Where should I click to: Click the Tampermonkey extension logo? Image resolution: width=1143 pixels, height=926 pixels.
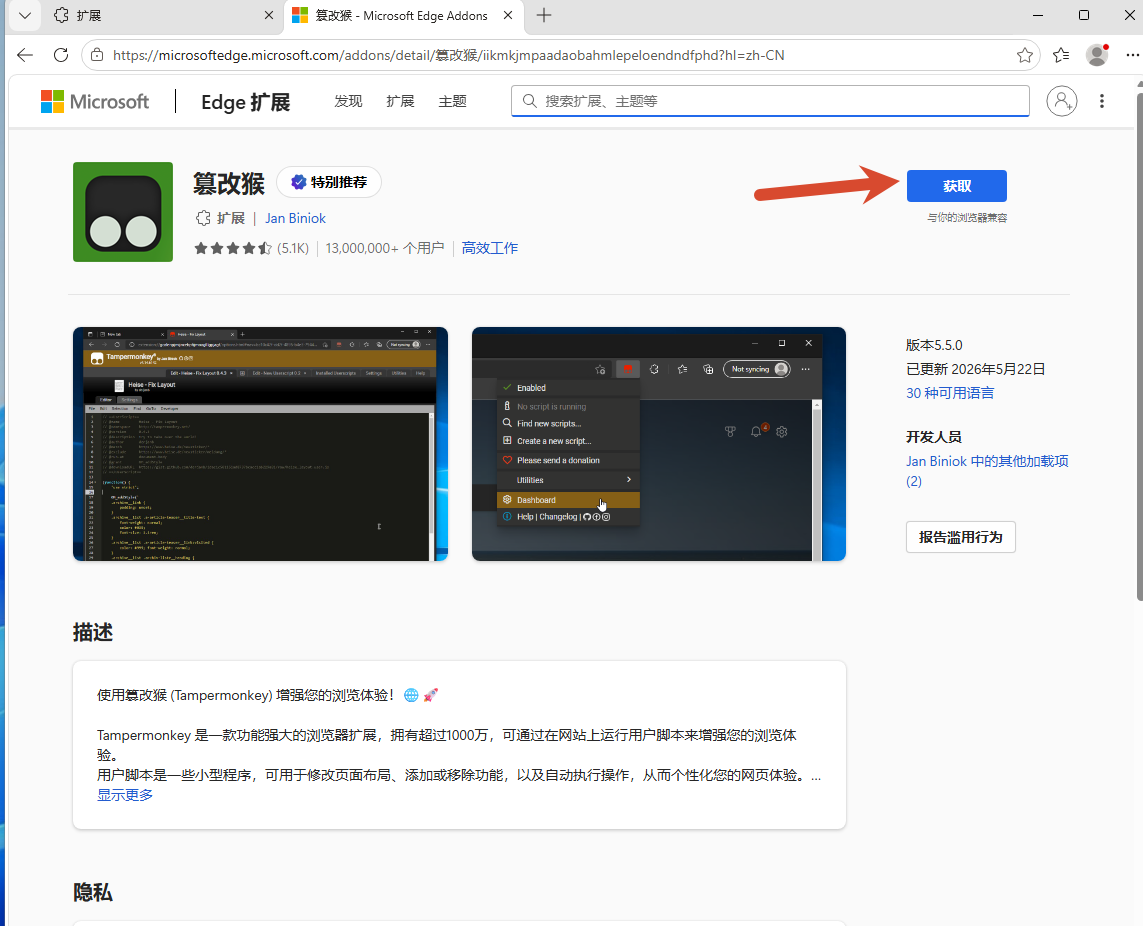click(123, 211)
